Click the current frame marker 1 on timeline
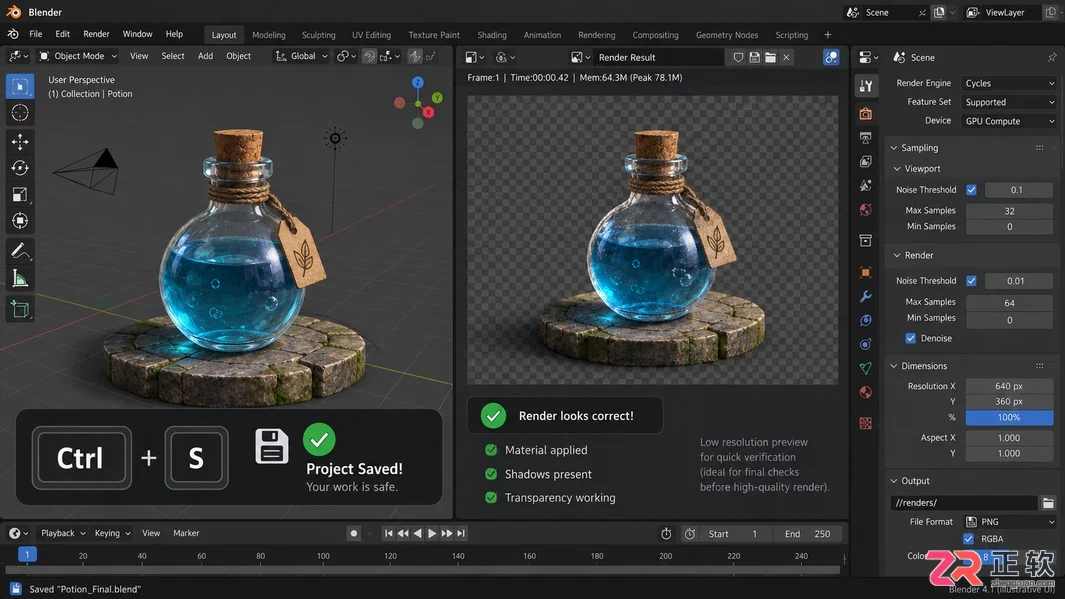 tap(27, 555)
